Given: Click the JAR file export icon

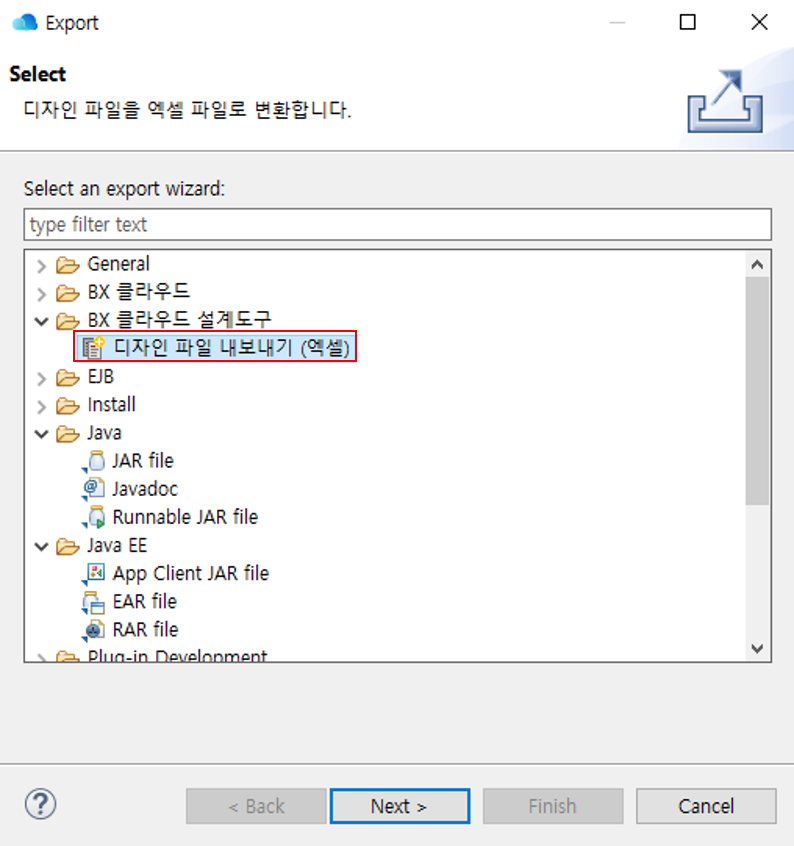Looking at the screenshot, I should [95, 461].
